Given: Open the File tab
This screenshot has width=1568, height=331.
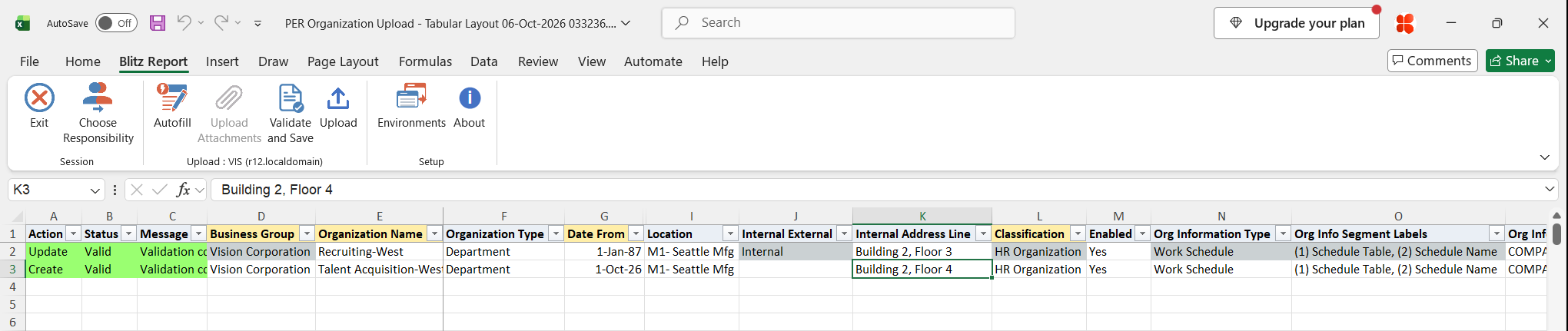Looking at the screenshot, I should (29, 61).
